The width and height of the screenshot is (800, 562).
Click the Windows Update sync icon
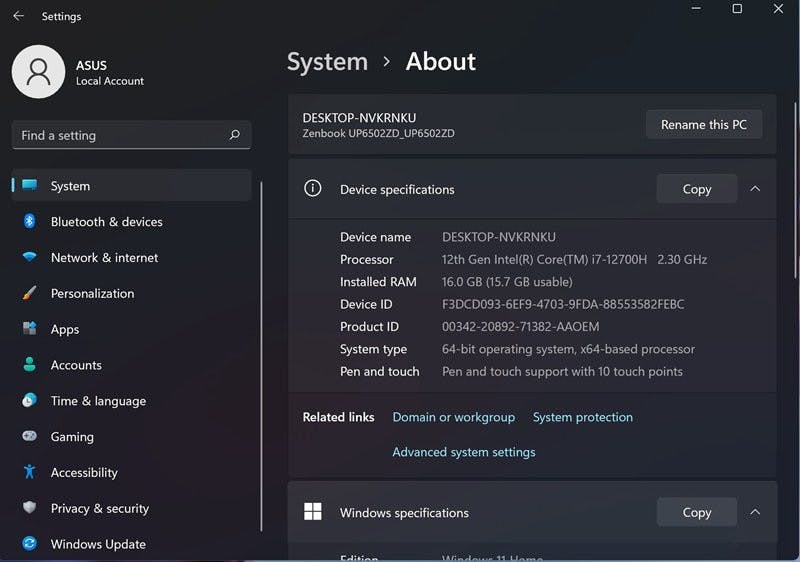[30, 544]
